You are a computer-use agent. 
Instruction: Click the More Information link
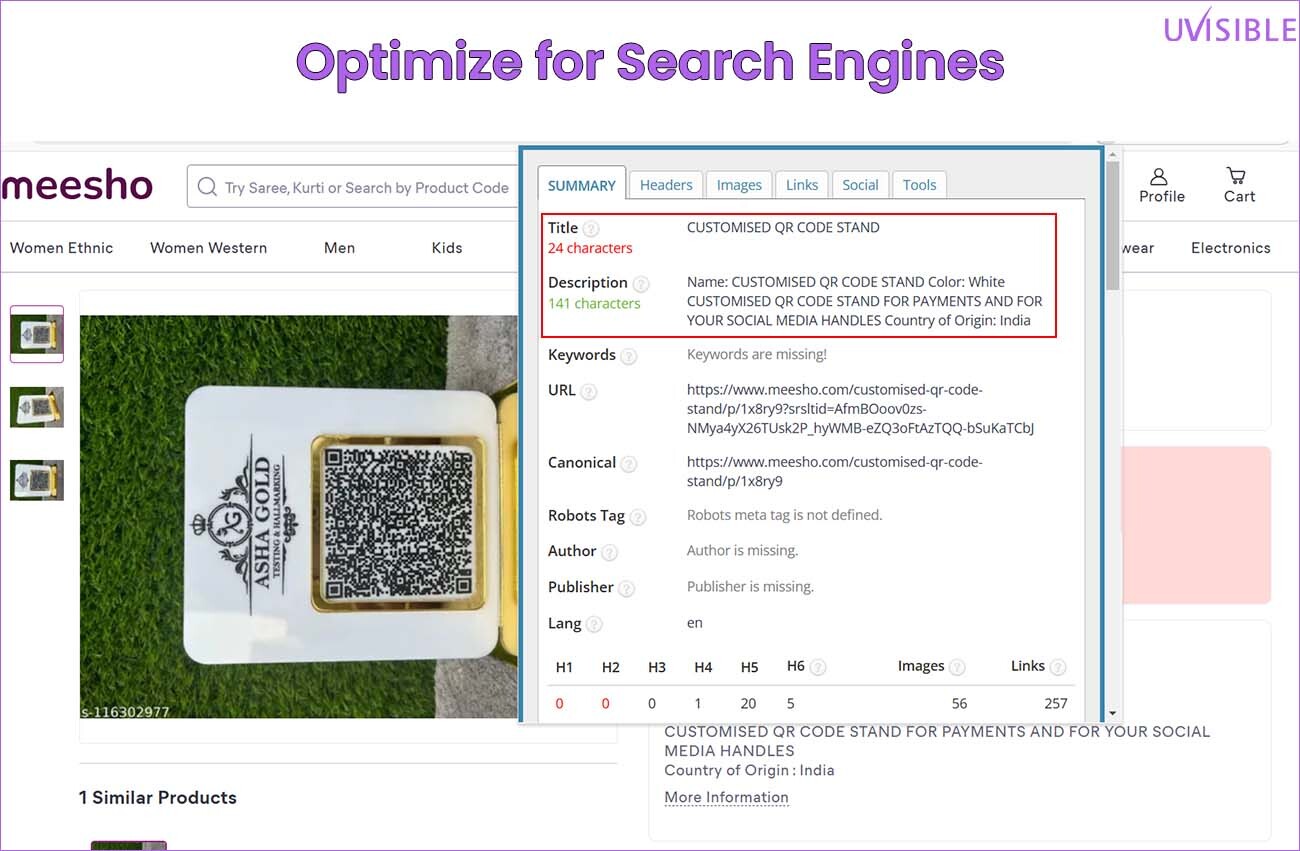726,797
